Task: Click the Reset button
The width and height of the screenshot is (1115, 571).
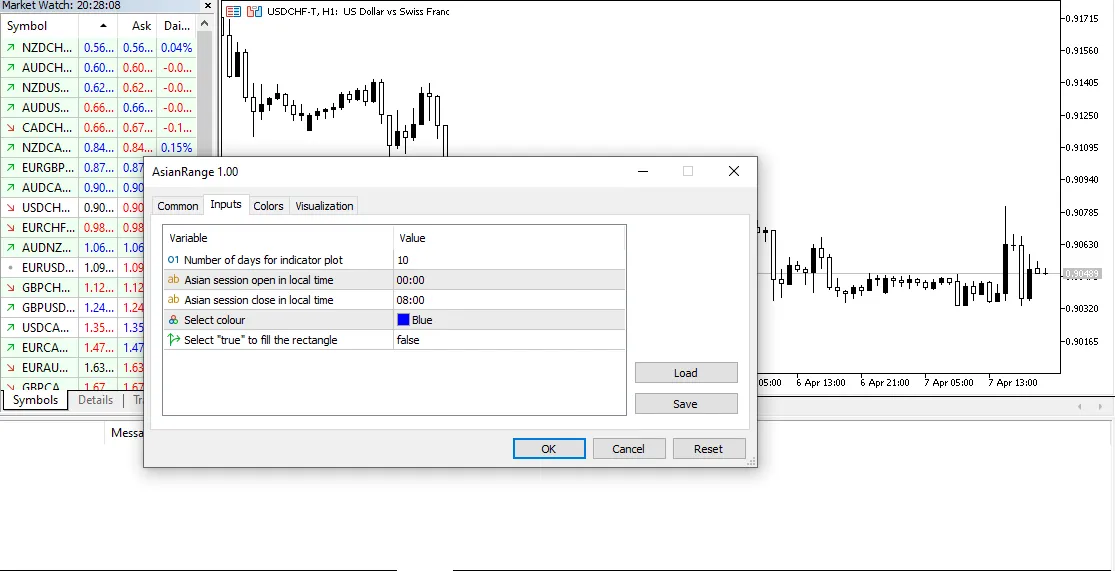Action: tap(708, 449)
